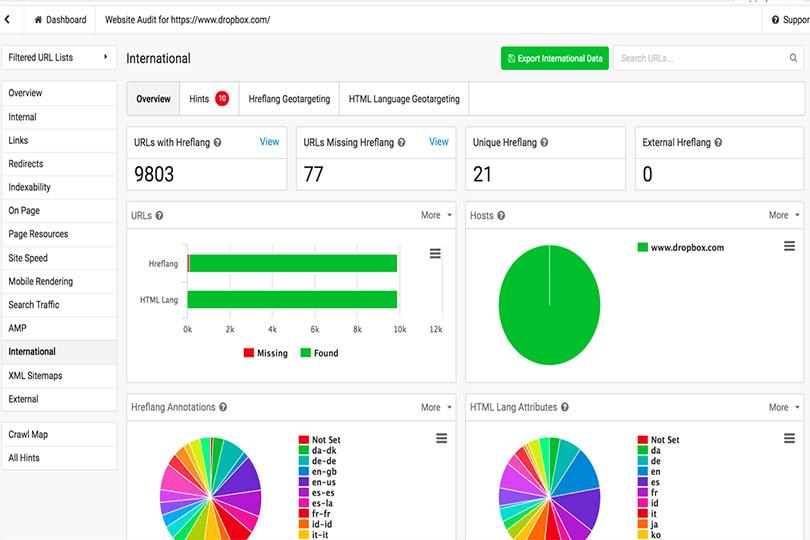Open the Internal sidebar item

coord(59,117)
